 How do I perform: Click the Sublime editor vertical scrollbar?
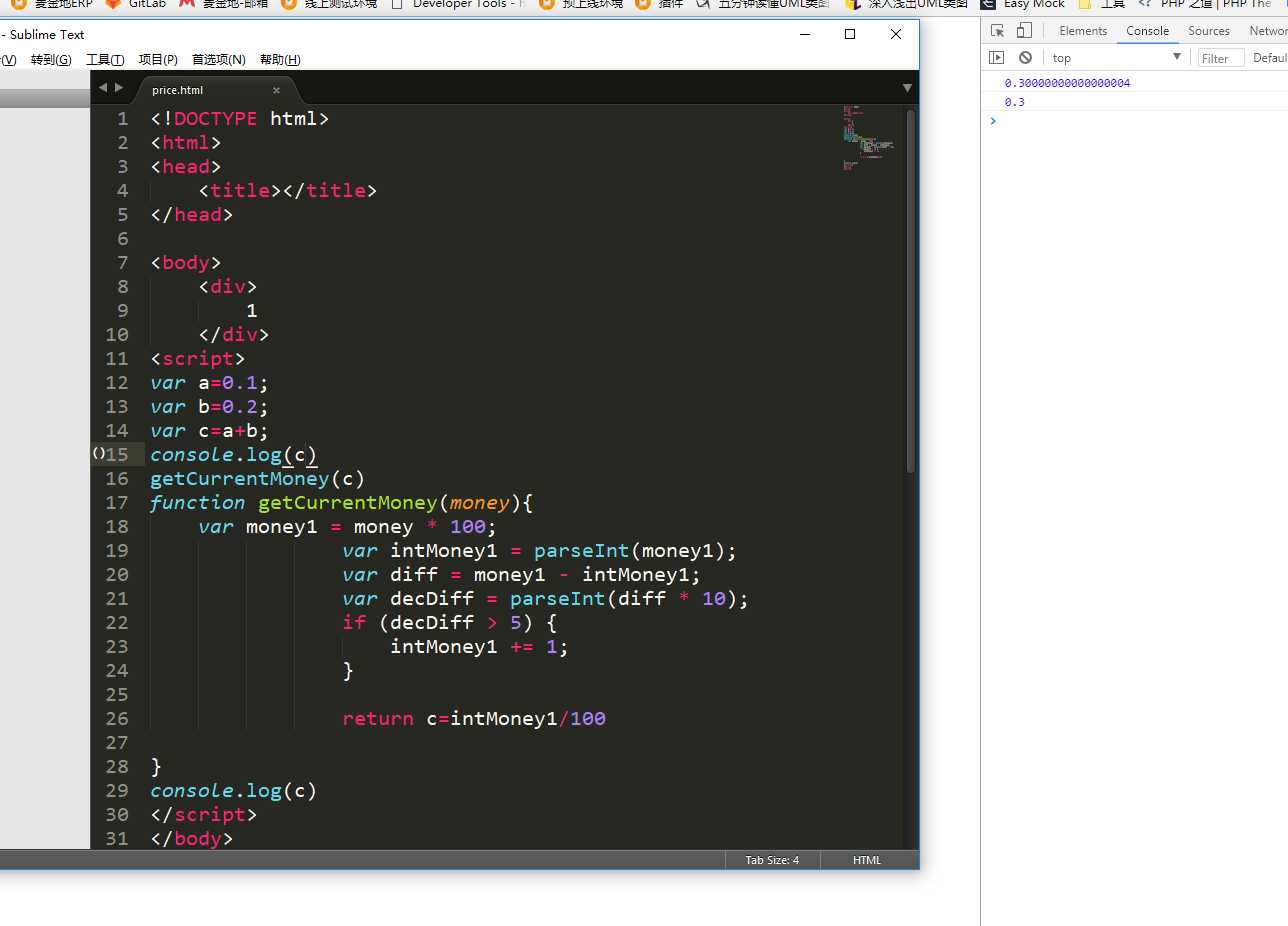pyautogui.click(x=910, y=290)
